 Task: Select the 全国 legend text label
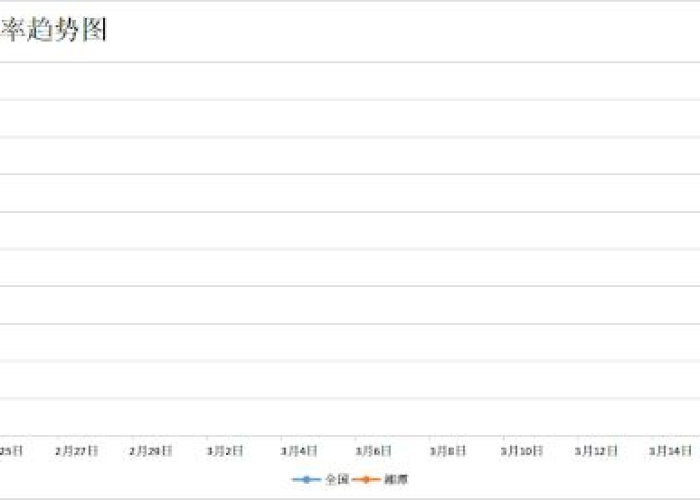pos(336,480)
